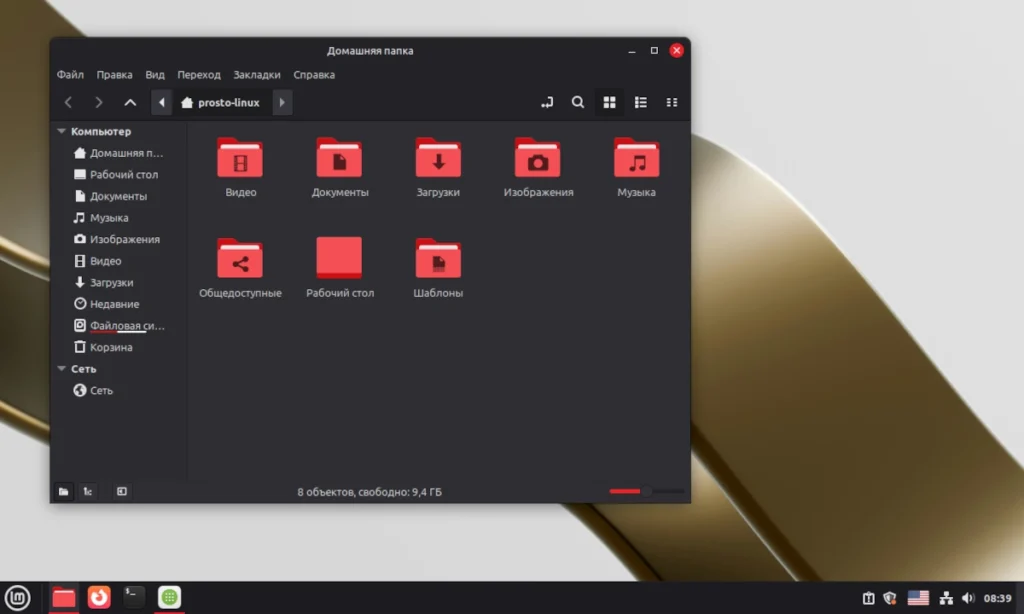Switch to list view

[x=641, y=103]
